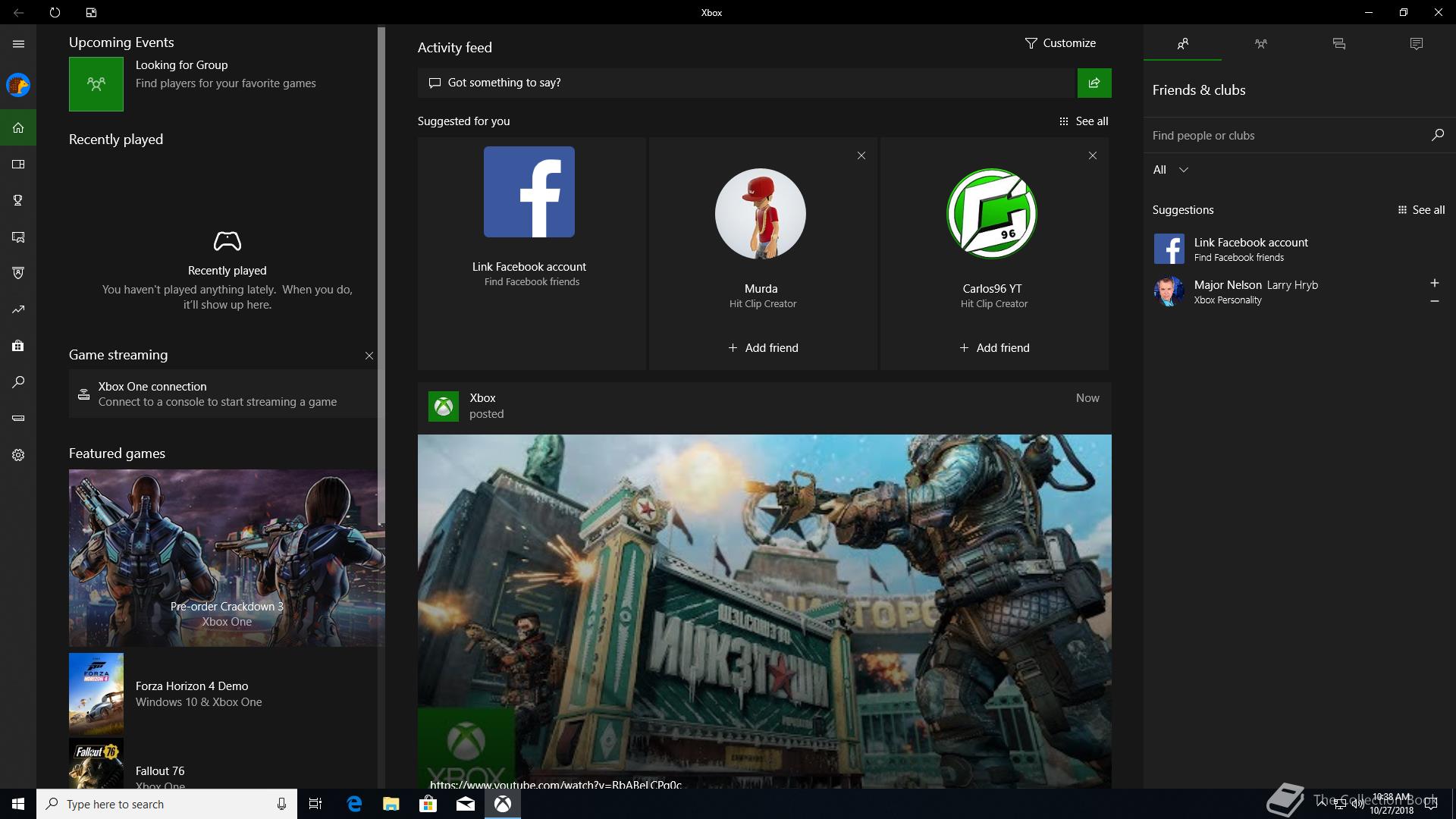Click the refresh icon in title bar
The image size is (1456, 819).
(55, 12)
